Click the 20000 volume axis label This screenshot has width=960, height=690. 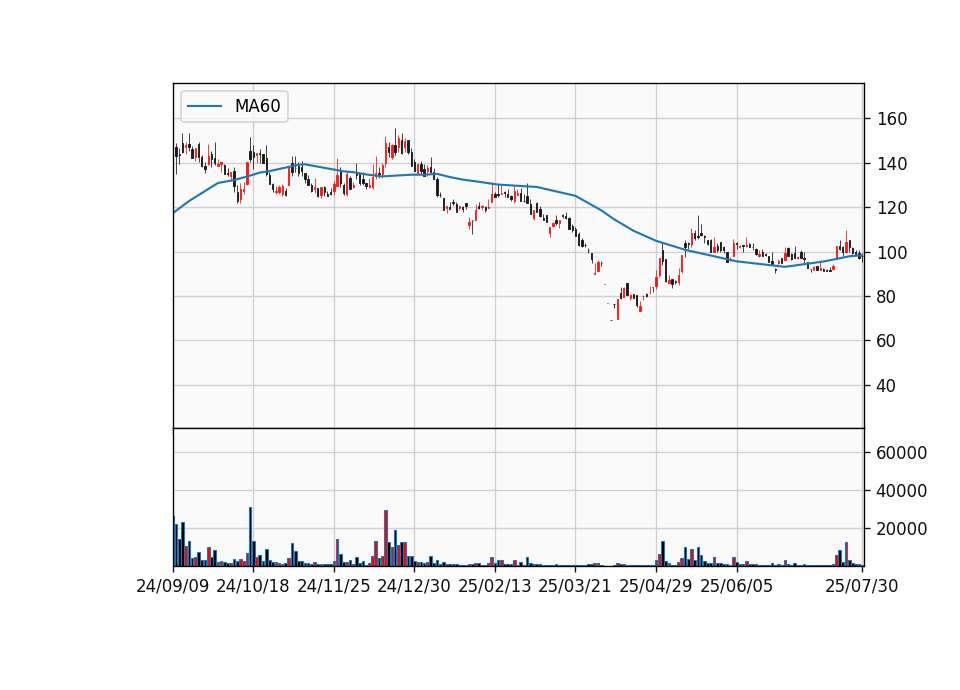[x=902, y=529]
